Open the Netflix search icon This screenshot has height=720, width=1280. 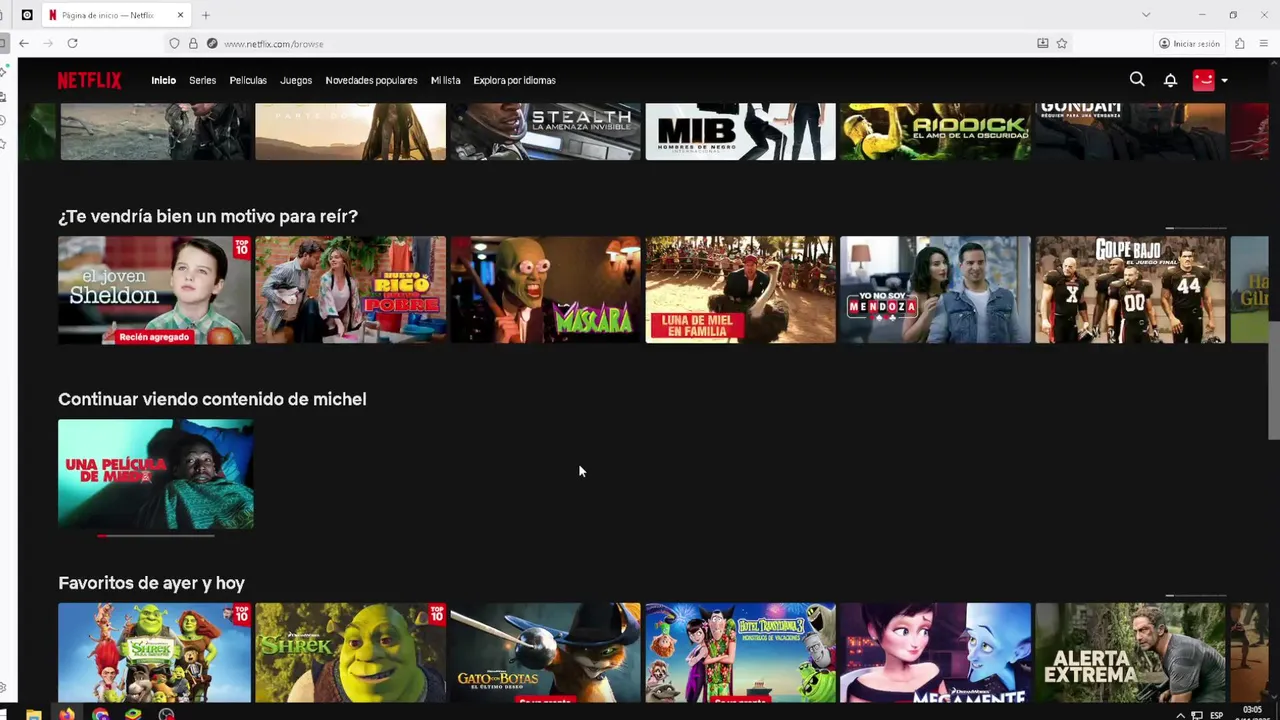click(x=1137, y=79)
